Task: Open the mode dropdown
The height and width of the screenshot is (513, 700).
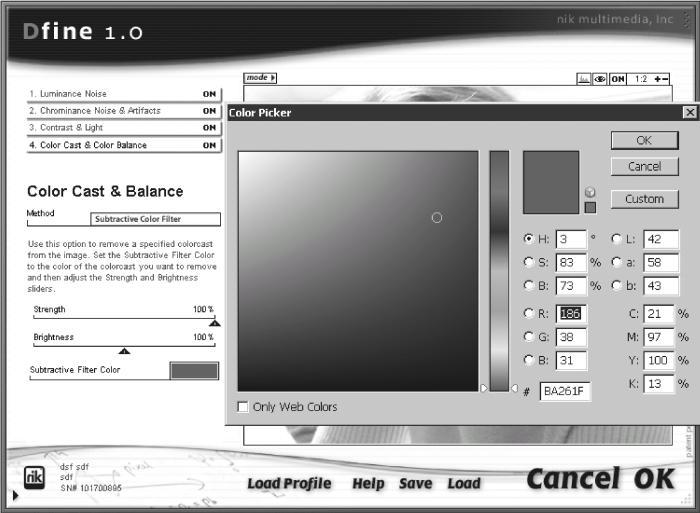Action: pyautogui.click(x=260, y=78)
